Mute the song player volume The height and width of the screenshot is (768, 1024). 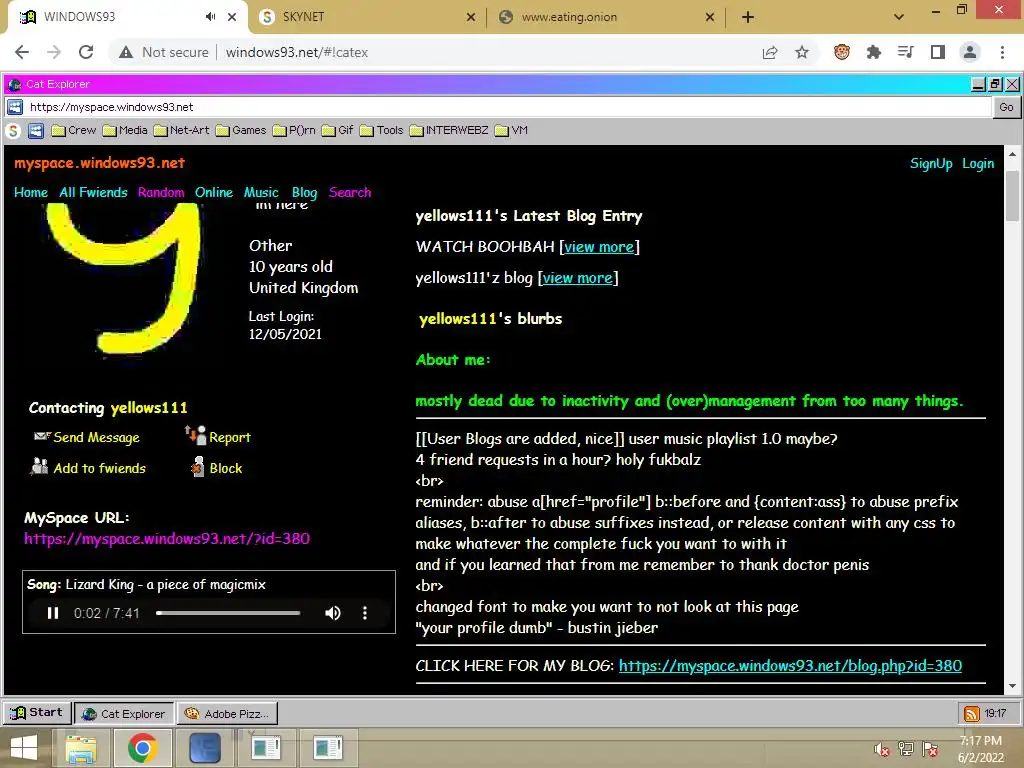click(333, 613)
